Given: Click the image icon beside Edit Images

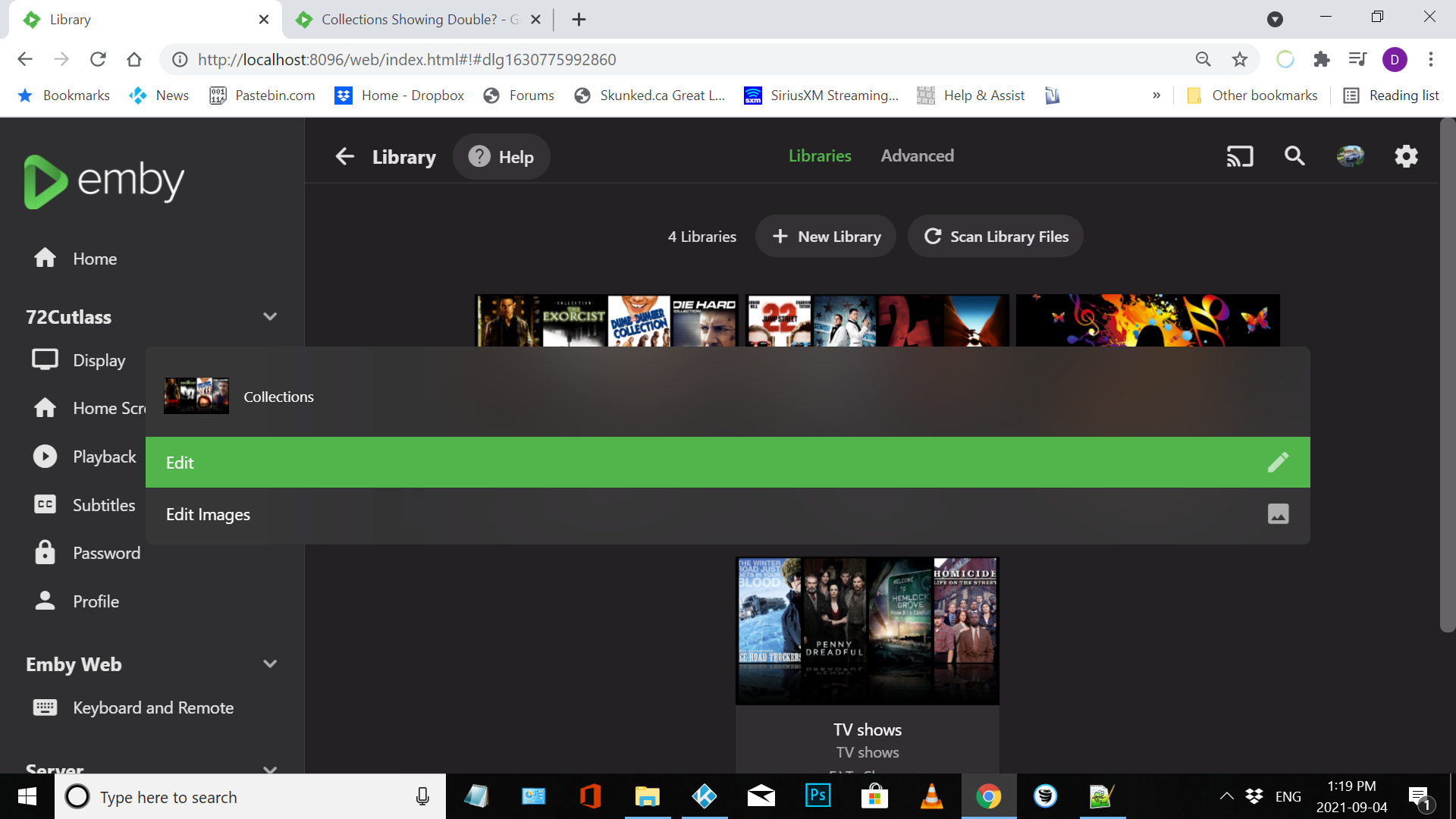Looking at the screenshot, I should pos(1278,513).
